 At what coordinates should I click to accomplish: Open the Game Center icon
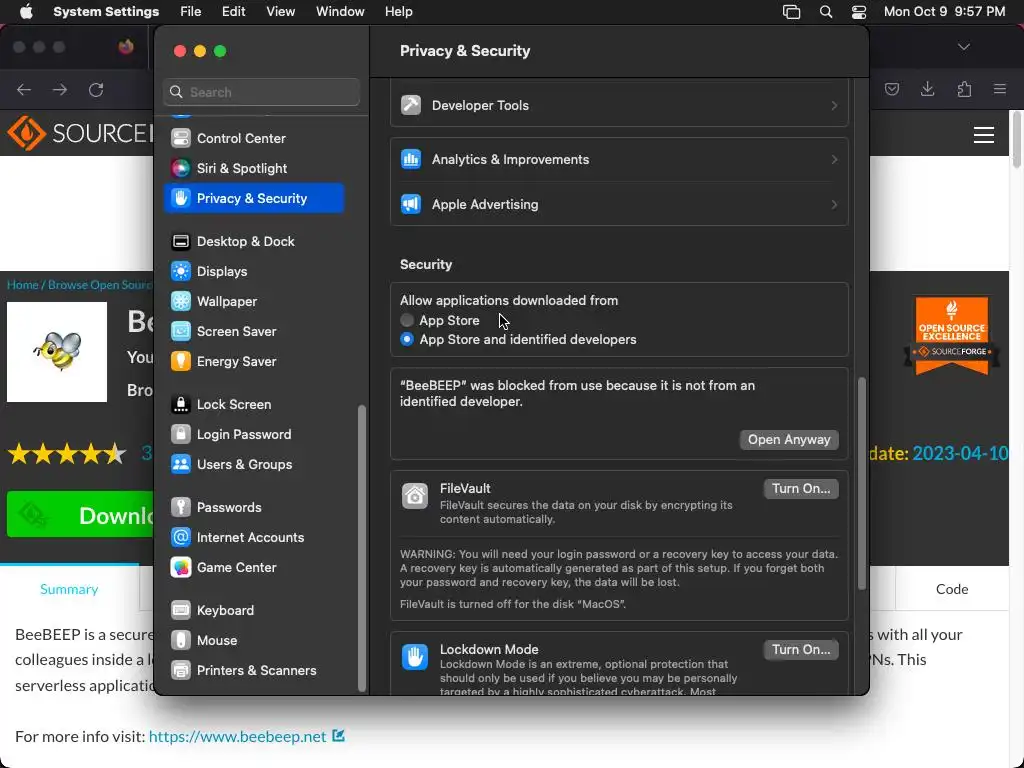pyautogui.click(x=181, y=568)
